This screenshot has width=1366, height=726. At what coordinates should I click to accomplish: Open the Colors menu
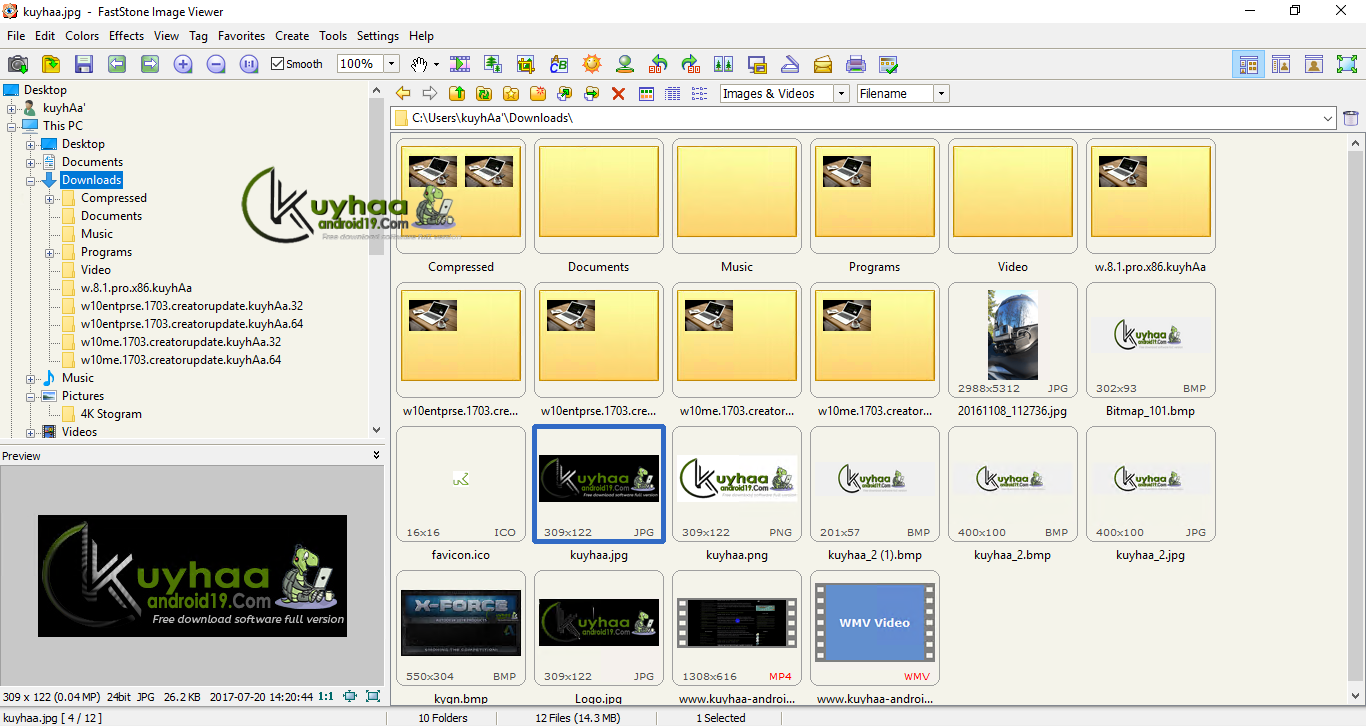click(82, 36)
